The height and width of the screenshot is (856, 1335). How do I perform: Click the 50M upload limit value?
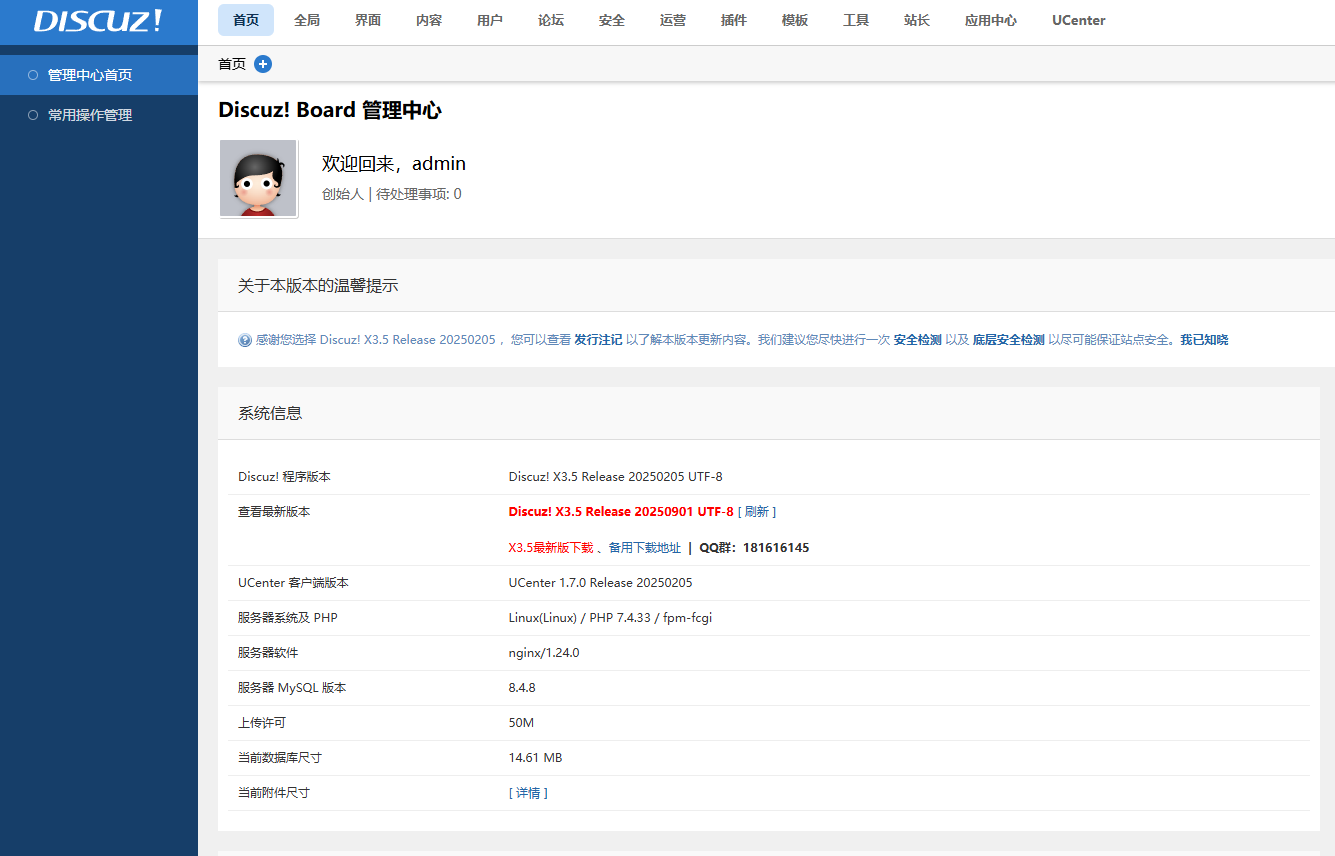click(522, 723)
